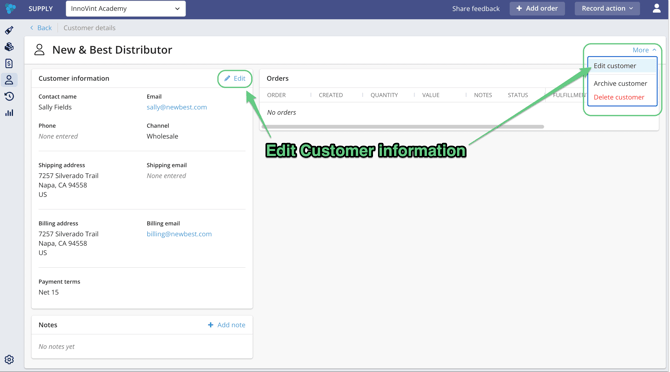This screenshot has height=372, width=670.
Task: Select Edit customer from More menu
Action: (x=622, y=66)
